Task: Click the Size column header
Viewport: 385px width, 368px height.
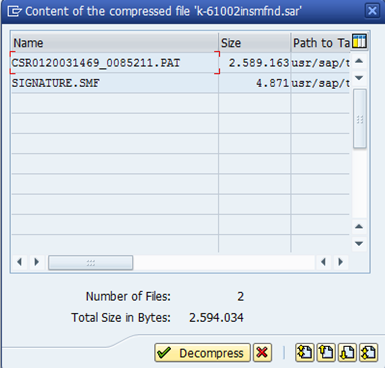Action: click(x=255, y=43)
